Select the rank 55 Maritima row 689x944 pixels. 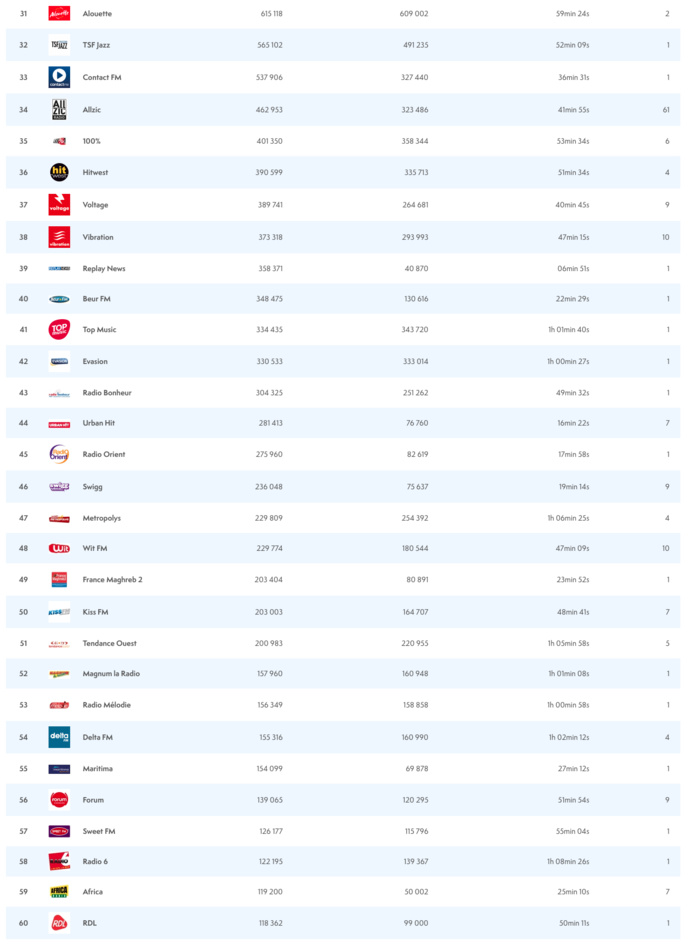(344, 768)
